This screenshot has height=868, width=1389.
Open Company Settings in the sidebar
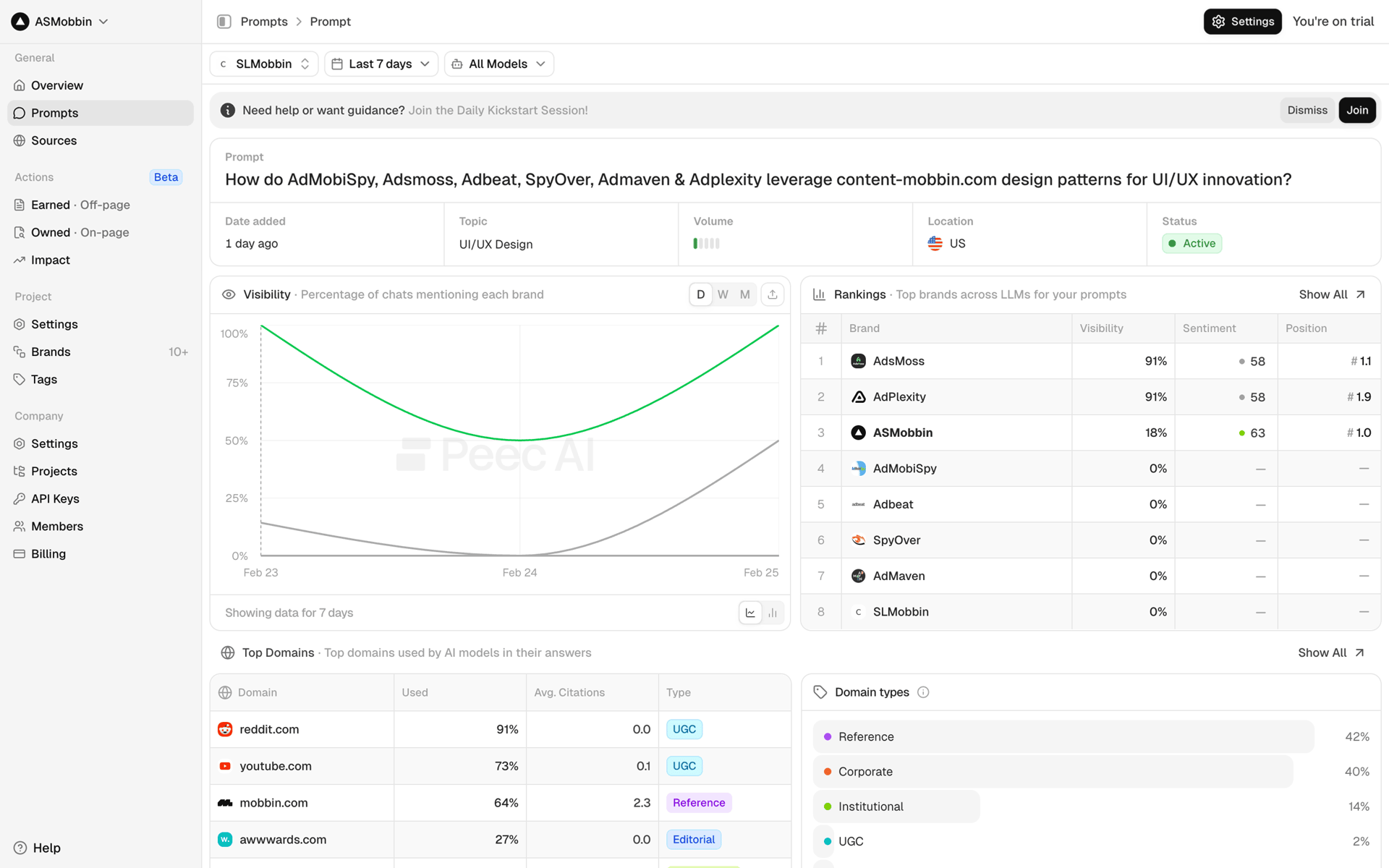pyautogui.click(x=101, y=443)
